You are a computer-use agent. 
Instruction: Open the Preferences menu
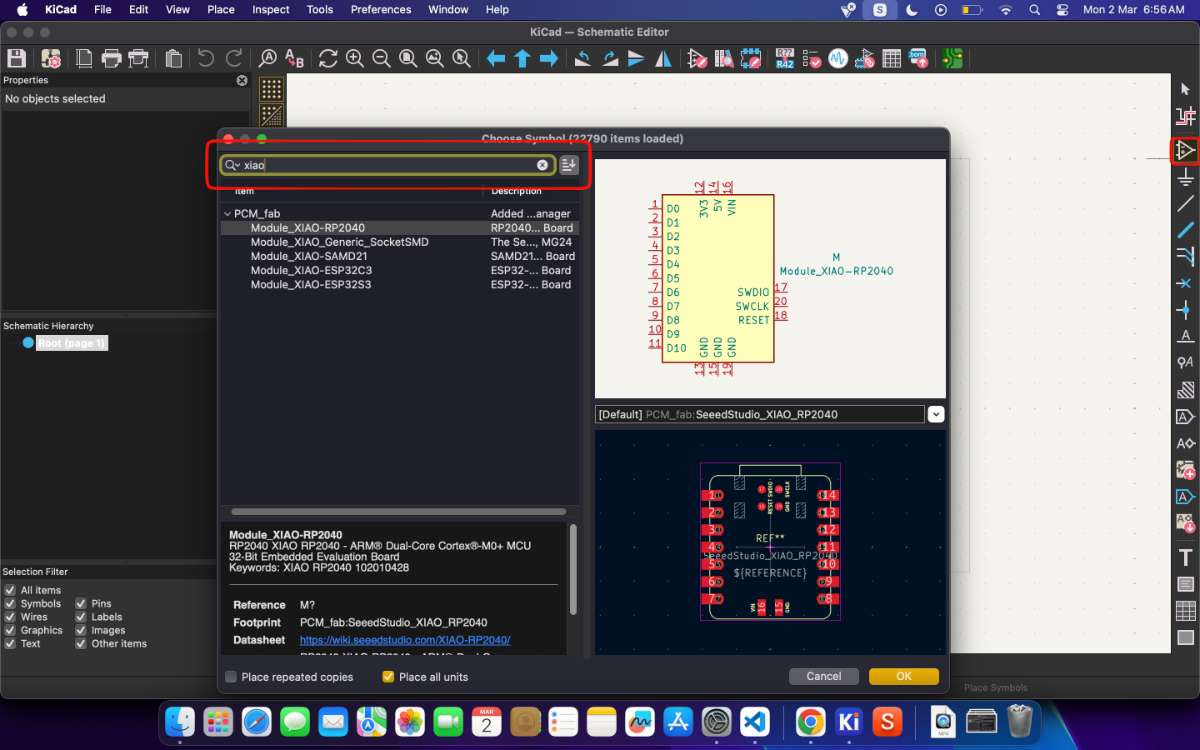[x=381, y=9]
